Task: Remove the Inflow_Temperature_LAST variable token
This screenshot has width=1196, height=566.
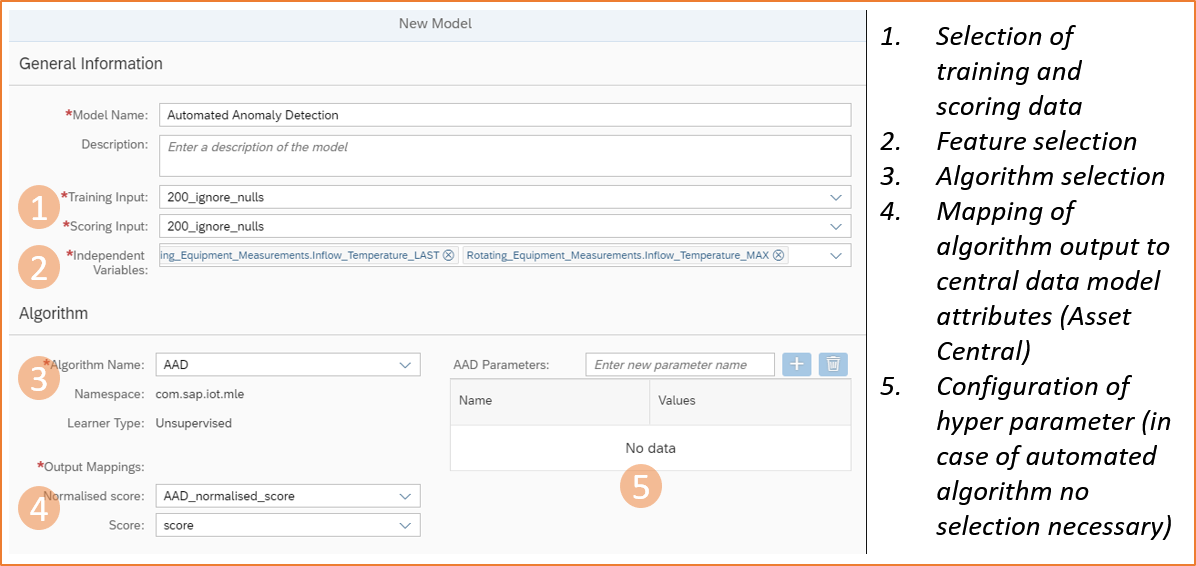Action: click(x=448, y=256)
